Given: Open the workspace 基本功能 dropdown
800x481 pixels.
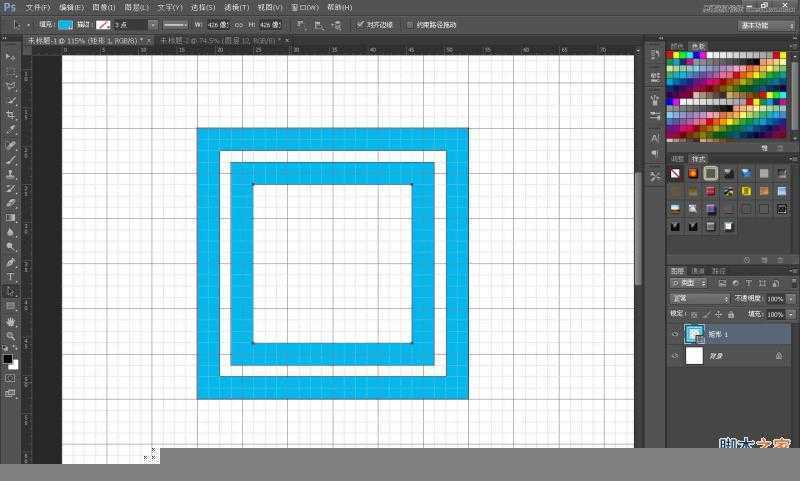Looking at the screenshot, I should pyautogui.click(x=766, y=25).
